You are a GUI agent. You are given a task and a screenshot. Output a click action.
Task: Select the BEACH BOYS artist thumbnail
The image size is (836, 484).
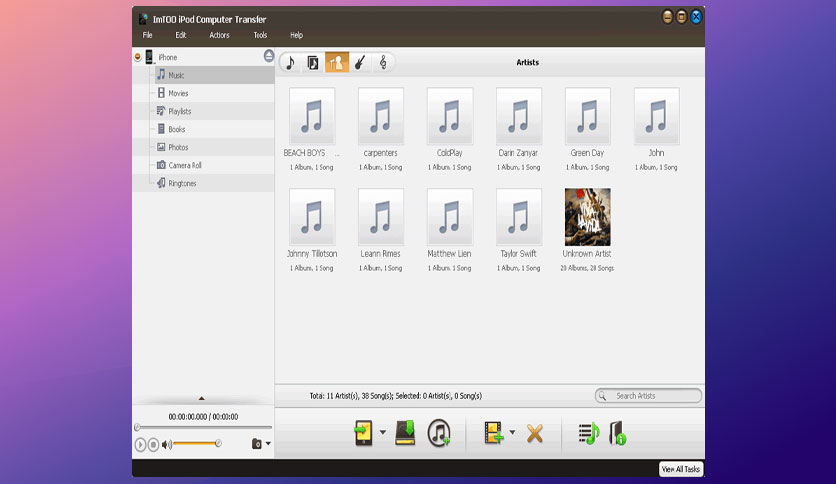312,116
